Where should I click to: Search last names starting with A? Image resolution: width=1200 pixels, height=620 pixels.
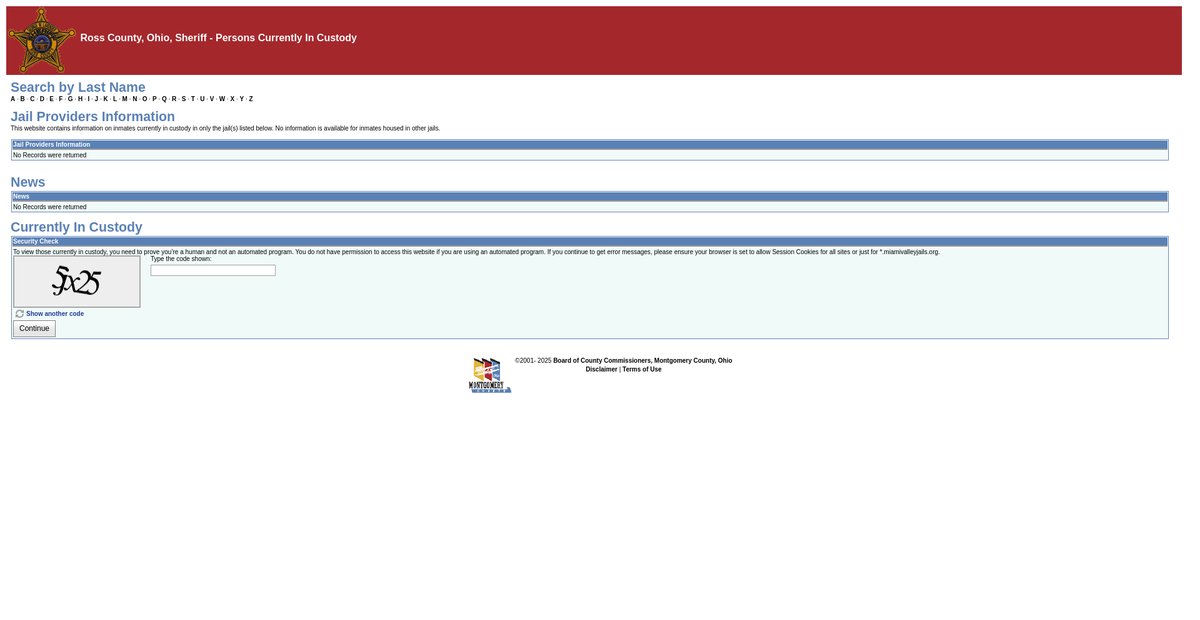coord(13,99)
